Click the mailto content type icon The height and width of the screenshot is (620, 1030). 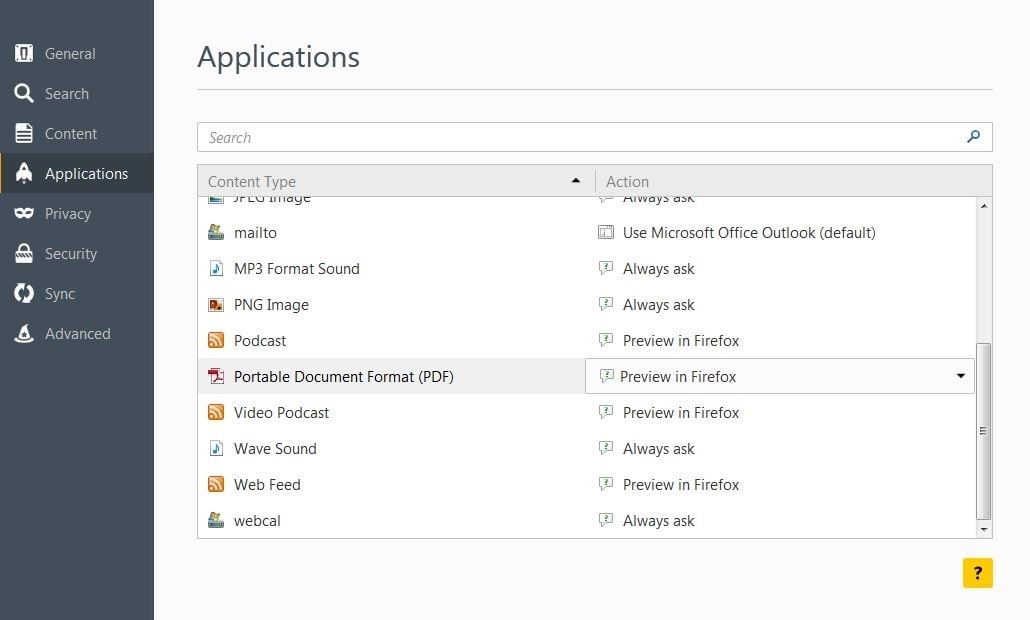tap(216, 232)
